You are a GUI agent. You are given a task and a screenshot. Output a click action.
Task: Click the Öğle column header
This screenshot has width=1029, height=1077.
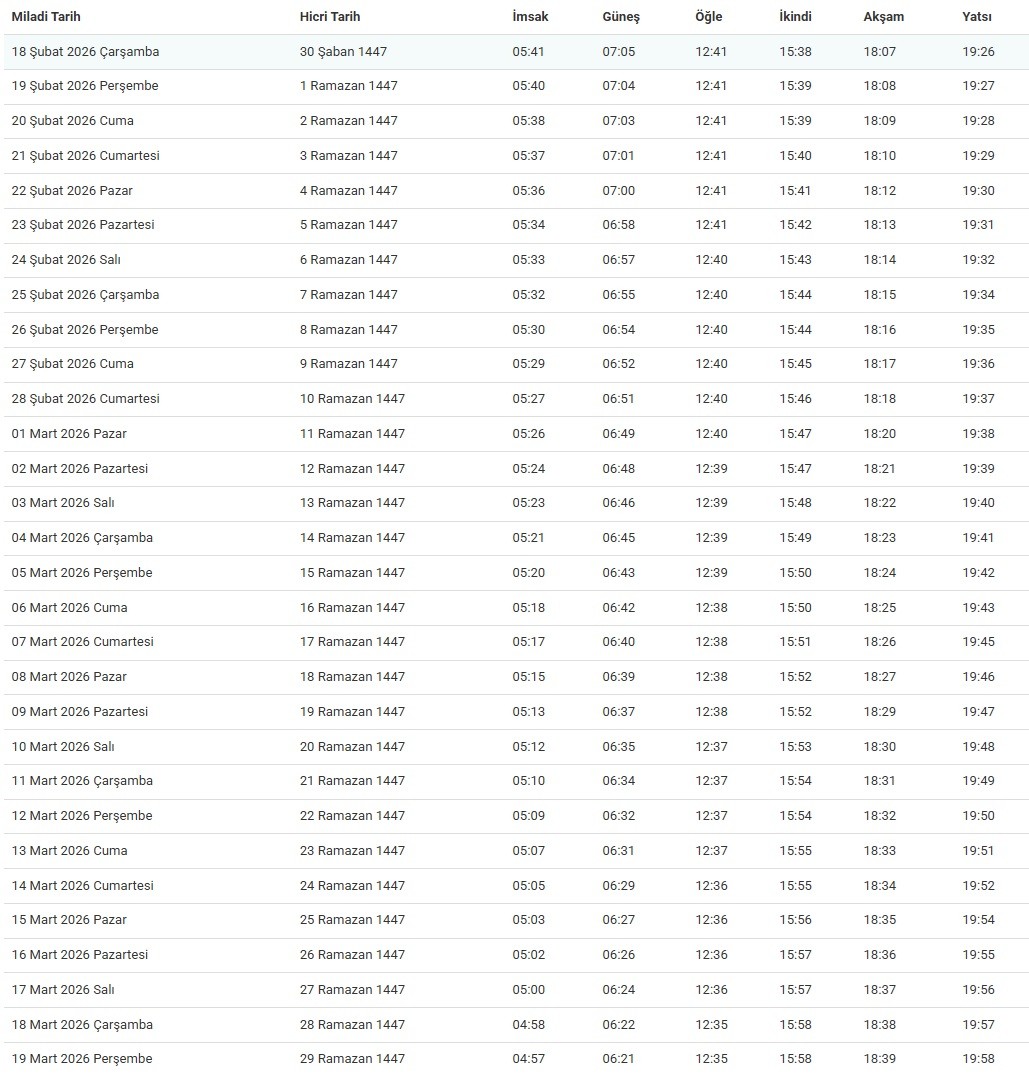click(709, 17)
